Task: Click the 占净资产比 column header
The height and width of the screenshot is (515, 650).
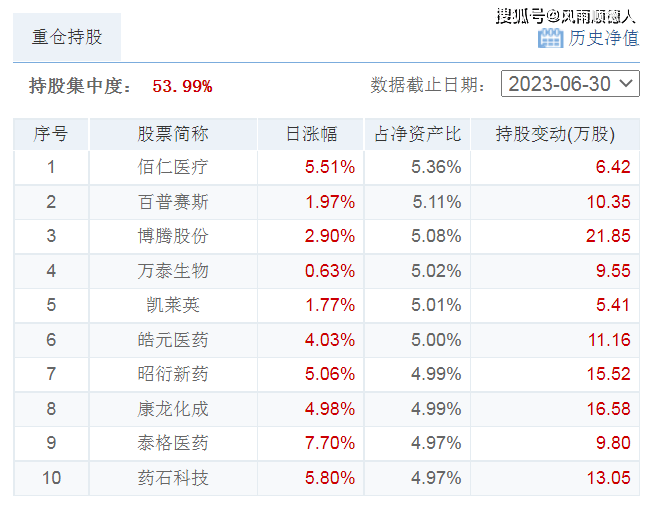Action: coord(418,134)
